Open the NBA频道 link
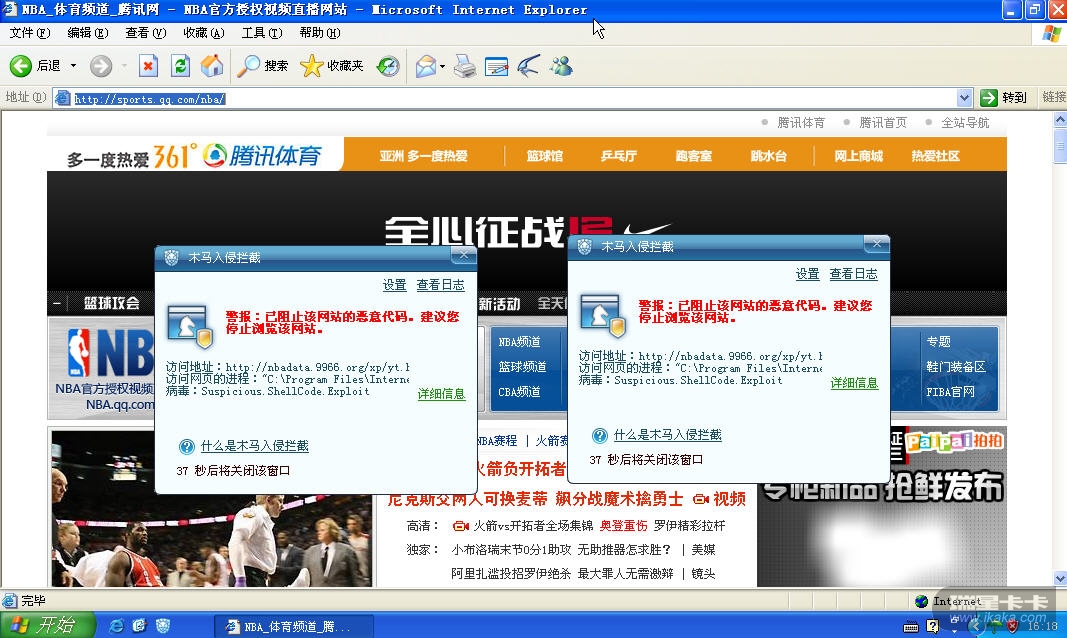 519,342
